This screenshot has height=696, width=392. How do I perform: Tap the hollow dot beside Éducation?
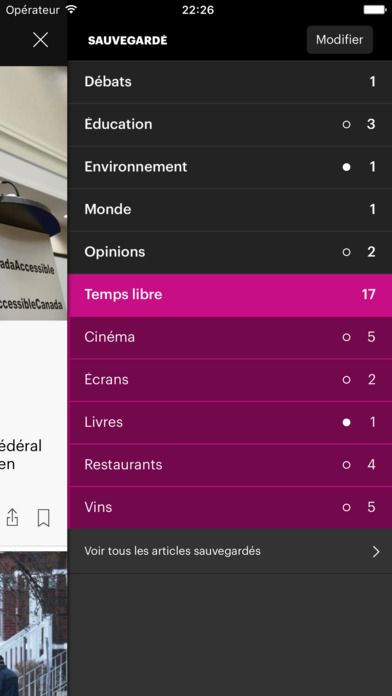coord(346,124)
